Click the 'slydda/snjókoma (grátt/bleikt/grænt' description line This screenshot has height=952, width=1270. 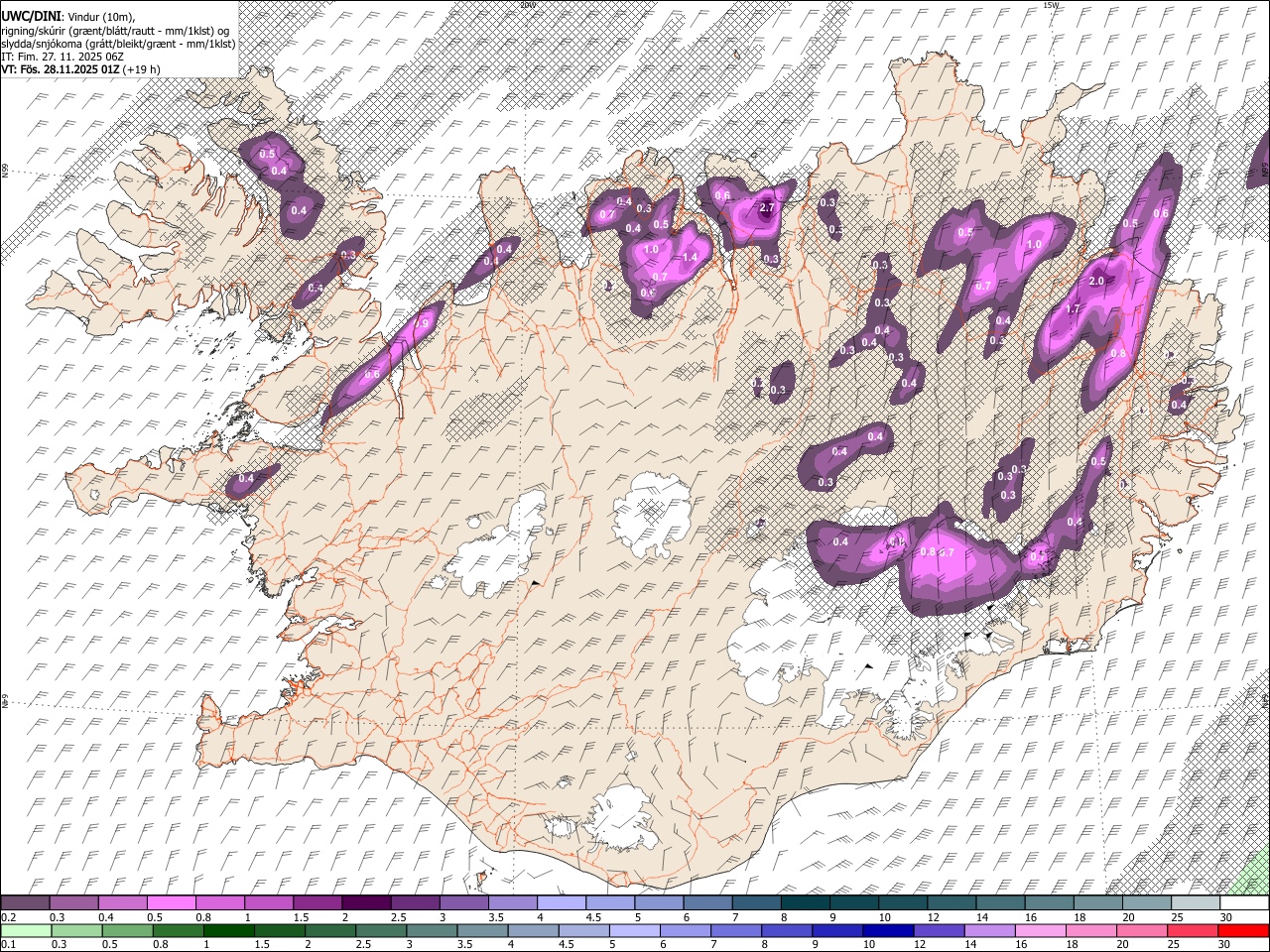click(118, 43)
